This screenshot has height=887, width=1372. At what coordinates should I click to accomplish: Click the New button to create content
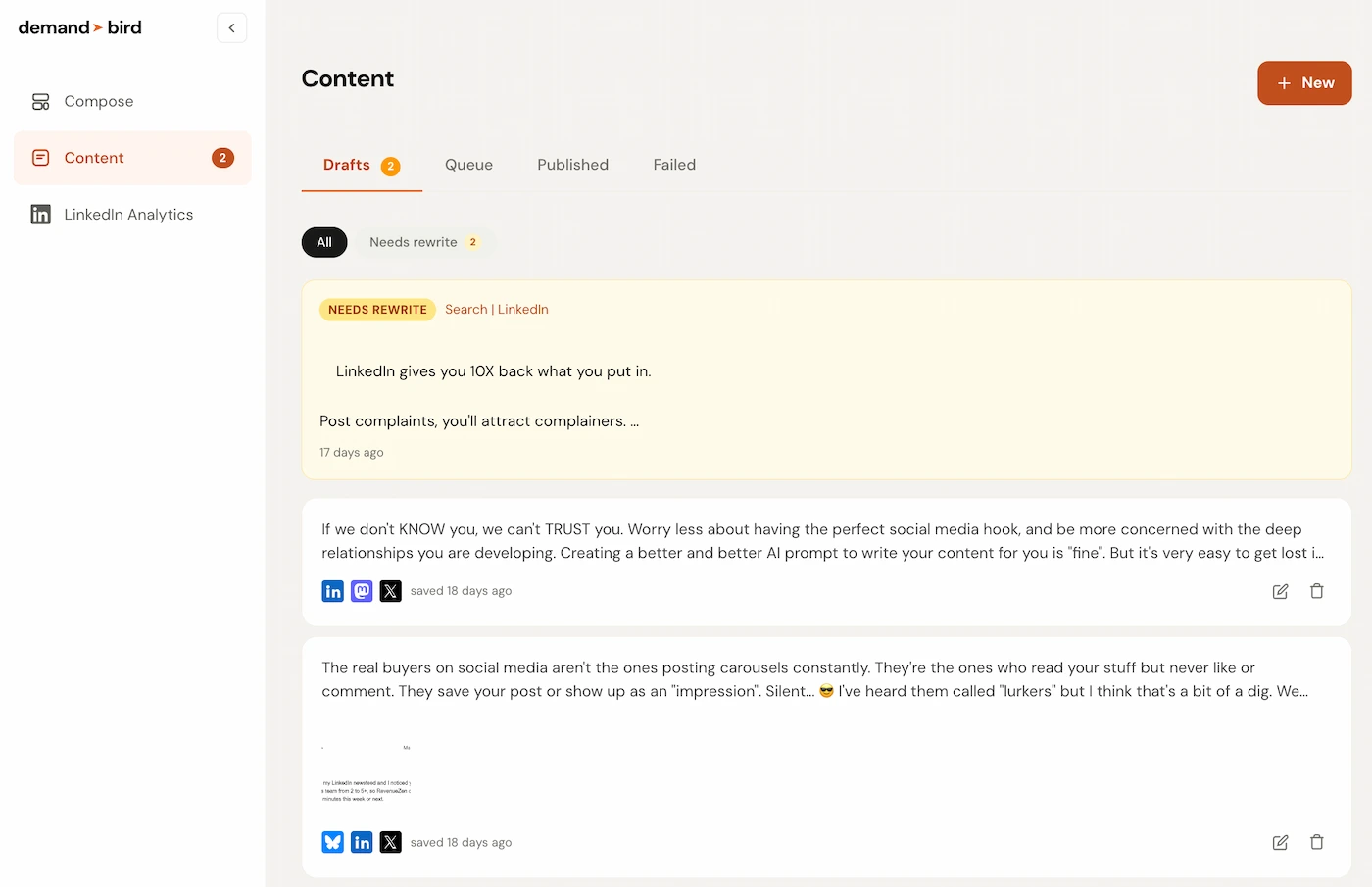[x=1304, y=82]
